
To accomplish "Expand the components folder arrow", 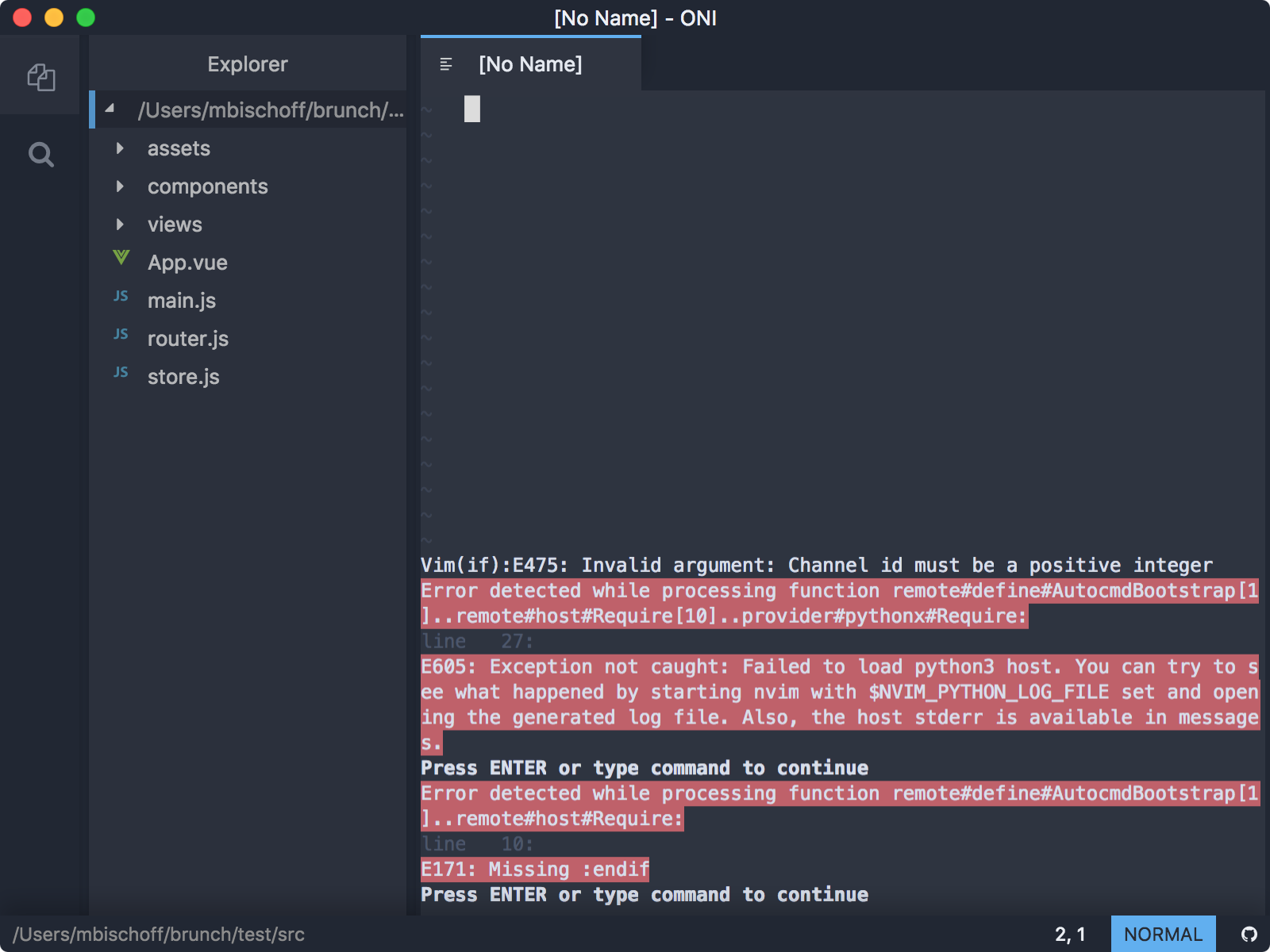I will tap(120, 186).
